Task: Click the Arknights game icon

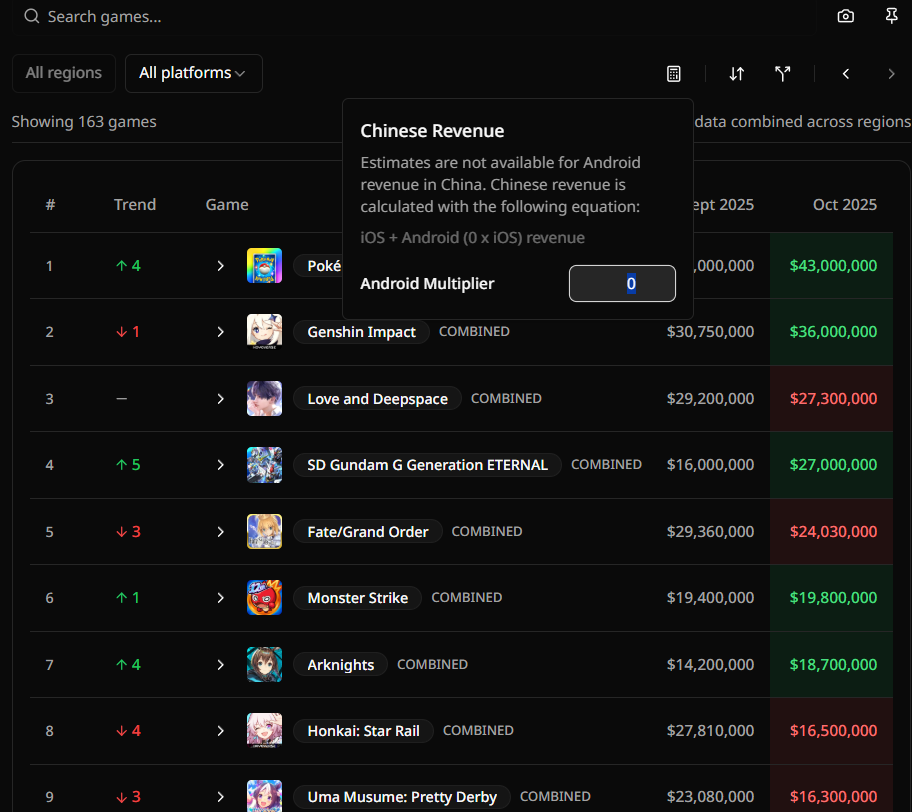Action: (264, 665)
